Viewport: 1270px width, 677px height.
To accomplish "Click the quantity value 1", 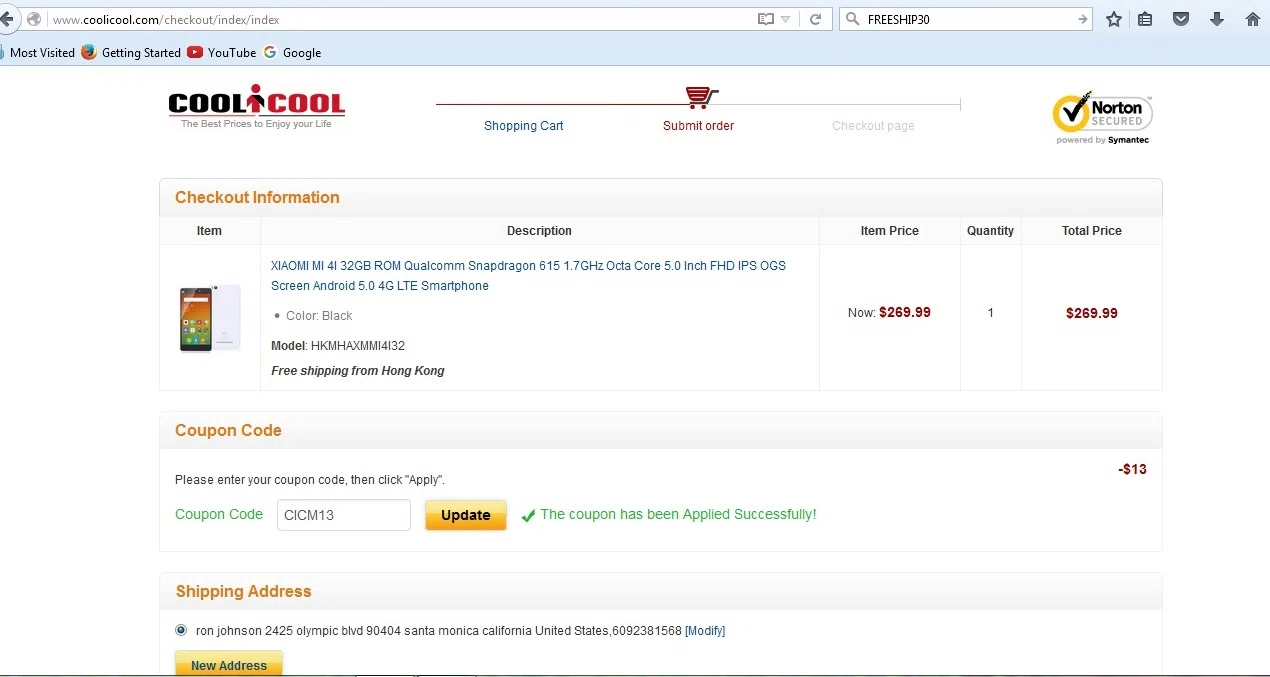I will click(x=991, y=313).
